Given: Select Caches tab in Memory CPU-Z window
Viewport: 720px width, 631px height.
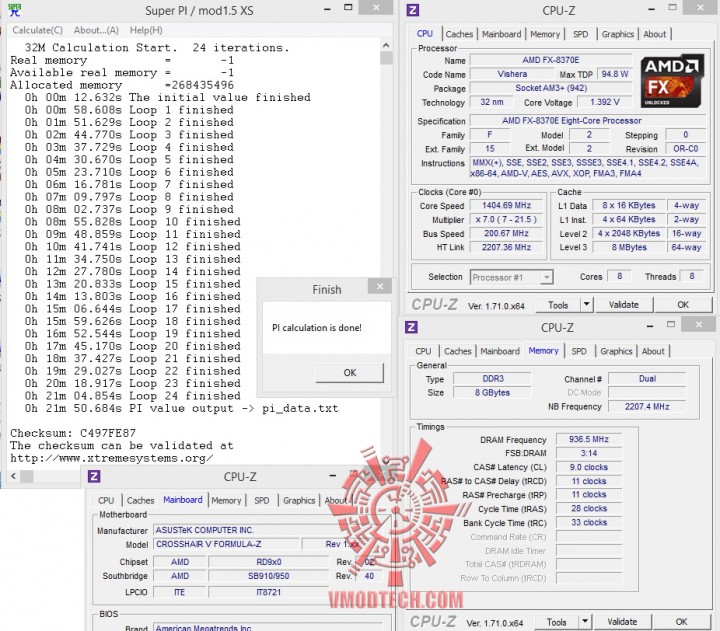Looking at the screenshot, I should point(457,351).
